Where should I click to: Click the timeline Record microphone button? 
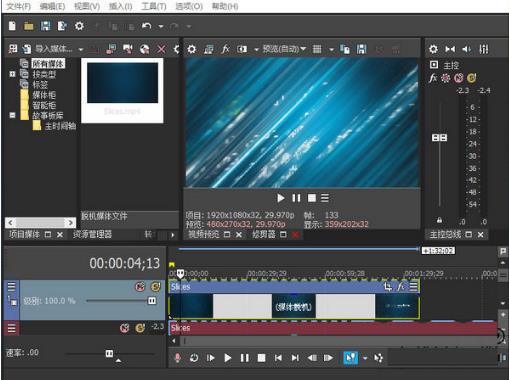178,358
